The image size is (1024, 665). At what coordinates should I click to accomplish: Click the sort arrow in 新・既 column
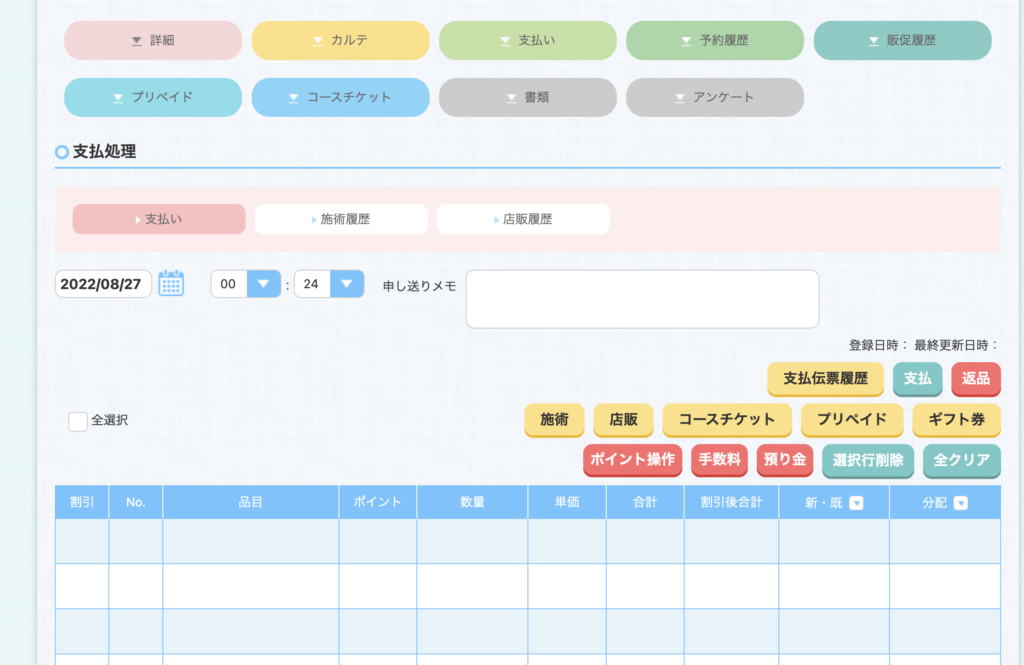(856, 503)
